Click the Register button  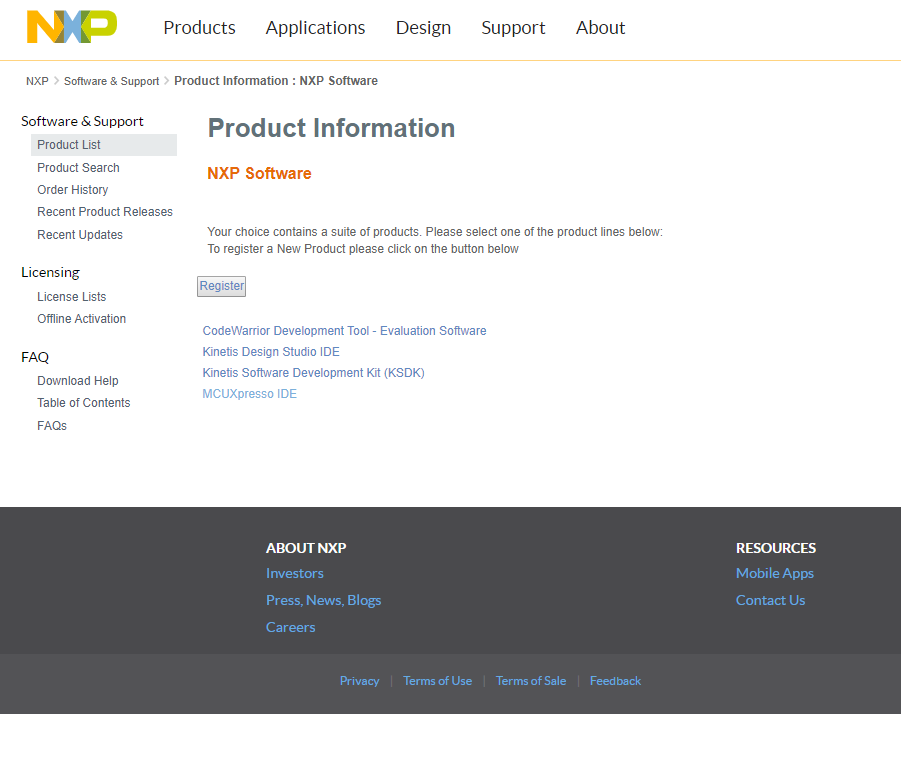coord(221,286)
